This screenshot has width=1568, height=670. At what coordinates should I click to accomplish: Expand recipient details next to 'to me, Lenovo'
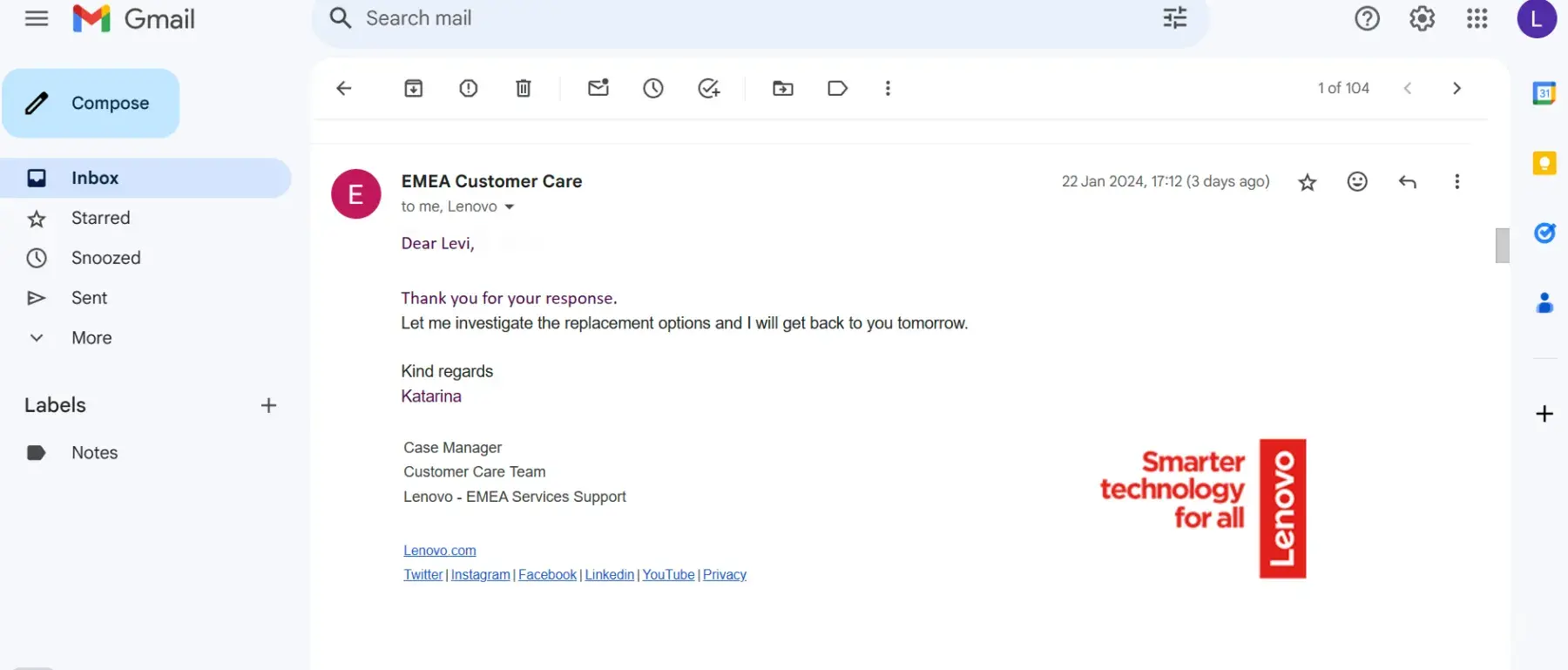point(510,207)
